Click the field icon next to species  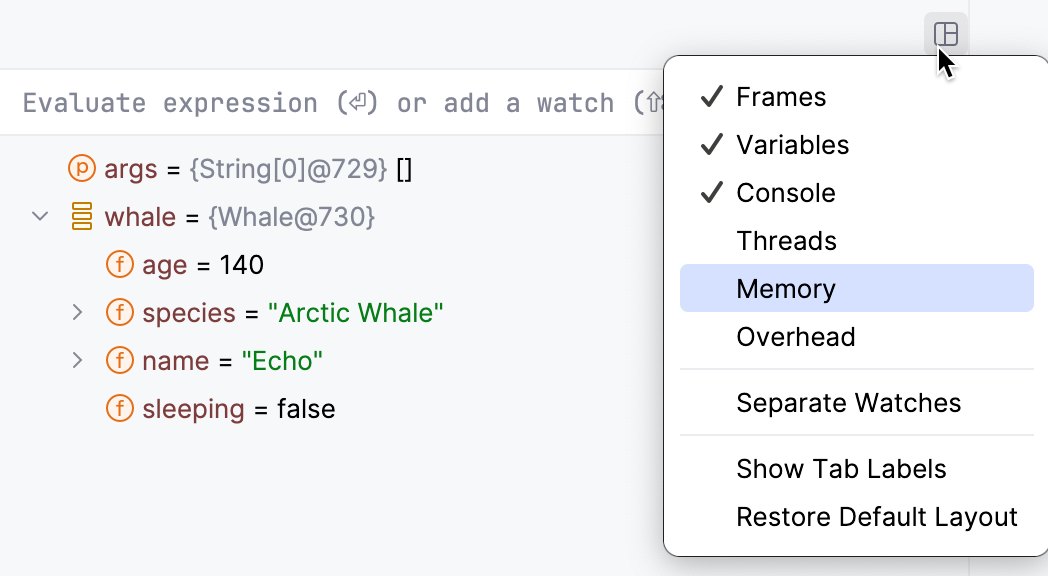click(x=120, y=313)
